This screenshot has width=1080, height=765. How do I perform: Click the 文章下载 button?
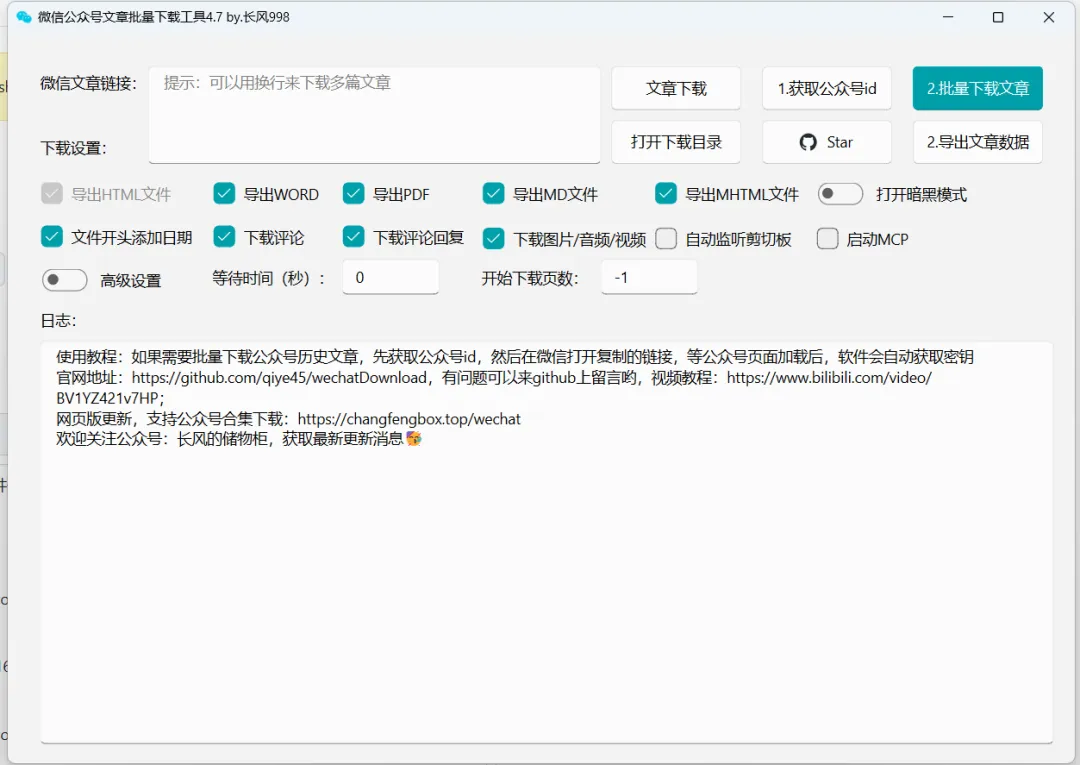click(676, 88)
